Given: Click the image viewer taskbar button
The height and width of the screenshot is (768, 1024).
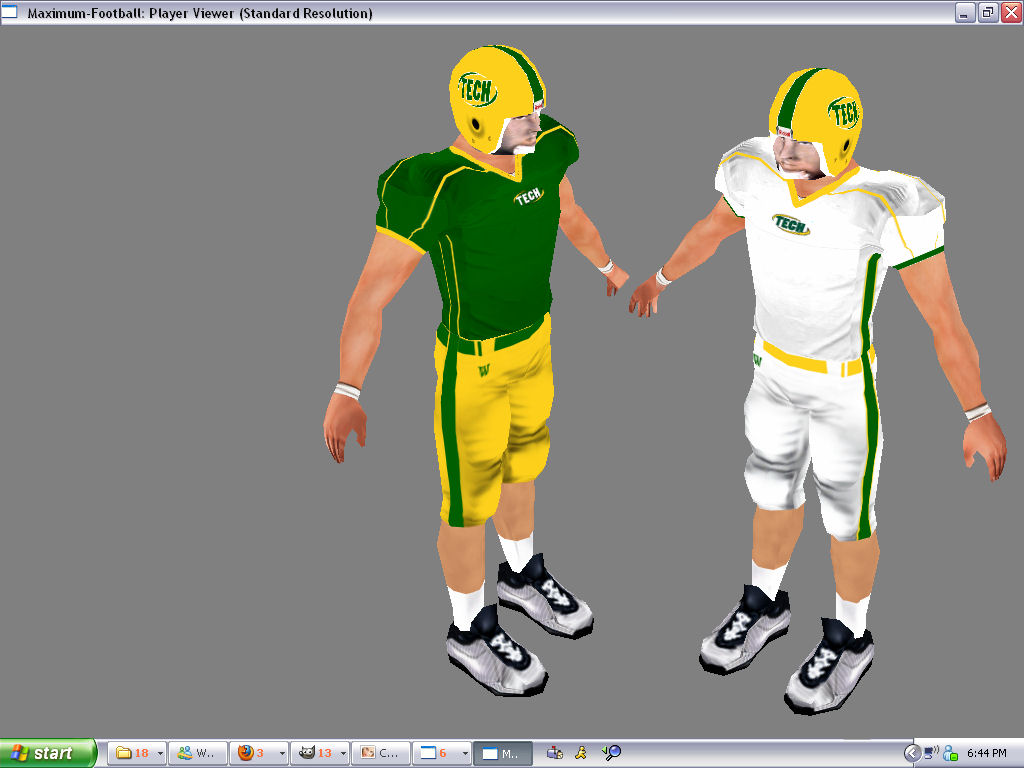Looking at the screenshot, I should (x=378, y=753).
